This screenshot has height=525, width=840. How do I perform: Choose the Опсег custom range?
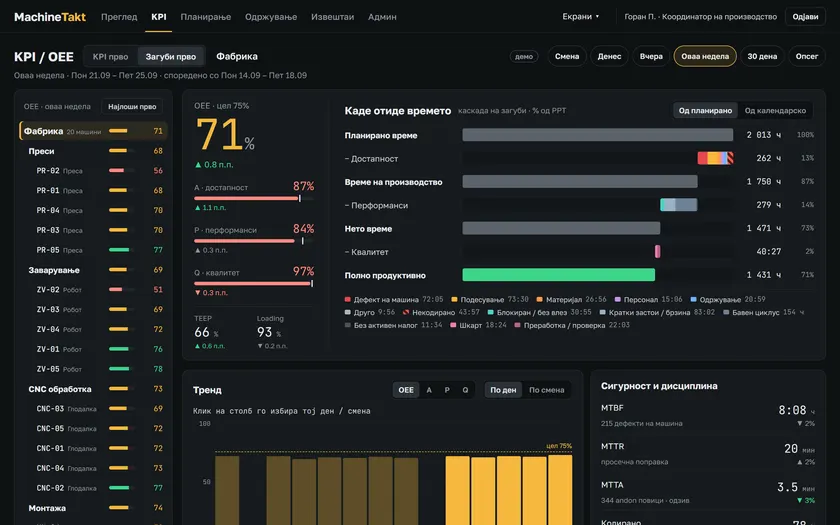click(x=807, y=56)
